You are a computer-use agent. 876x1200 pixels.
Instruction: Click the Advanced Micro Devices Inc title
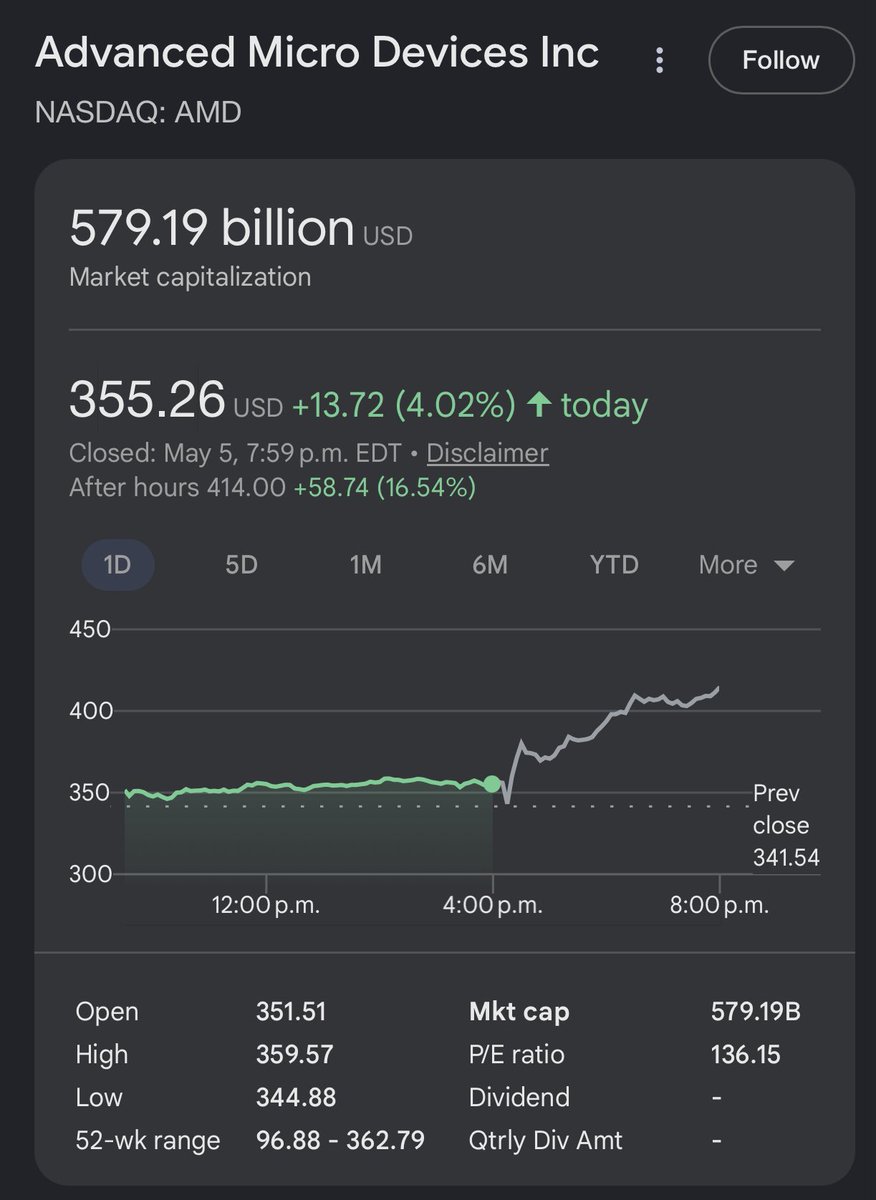[317, 53]
